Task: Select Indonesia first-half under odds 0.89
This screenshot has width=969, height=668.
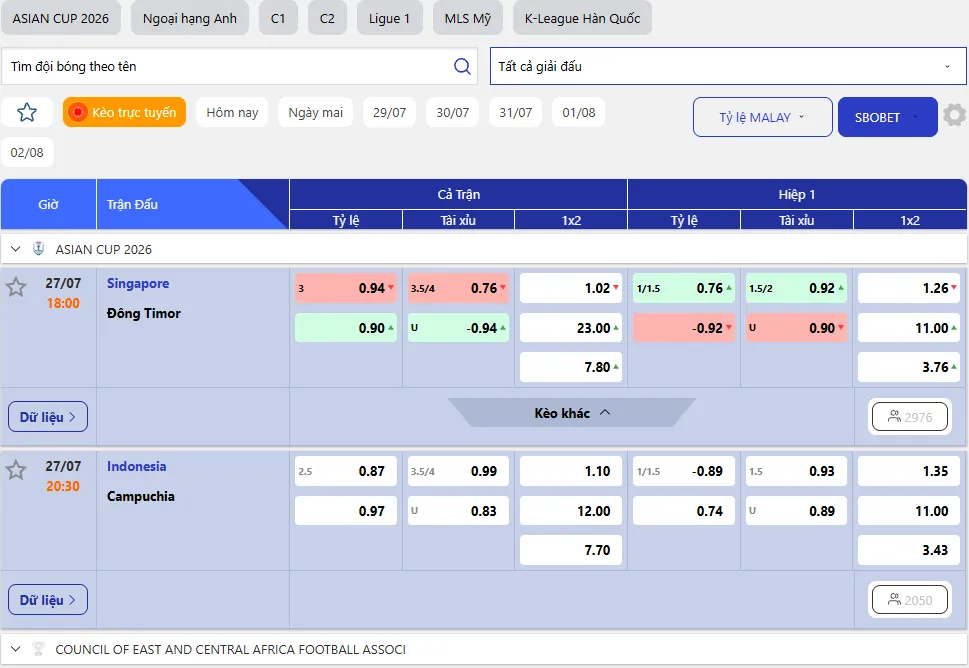Action: pos(796,510)
